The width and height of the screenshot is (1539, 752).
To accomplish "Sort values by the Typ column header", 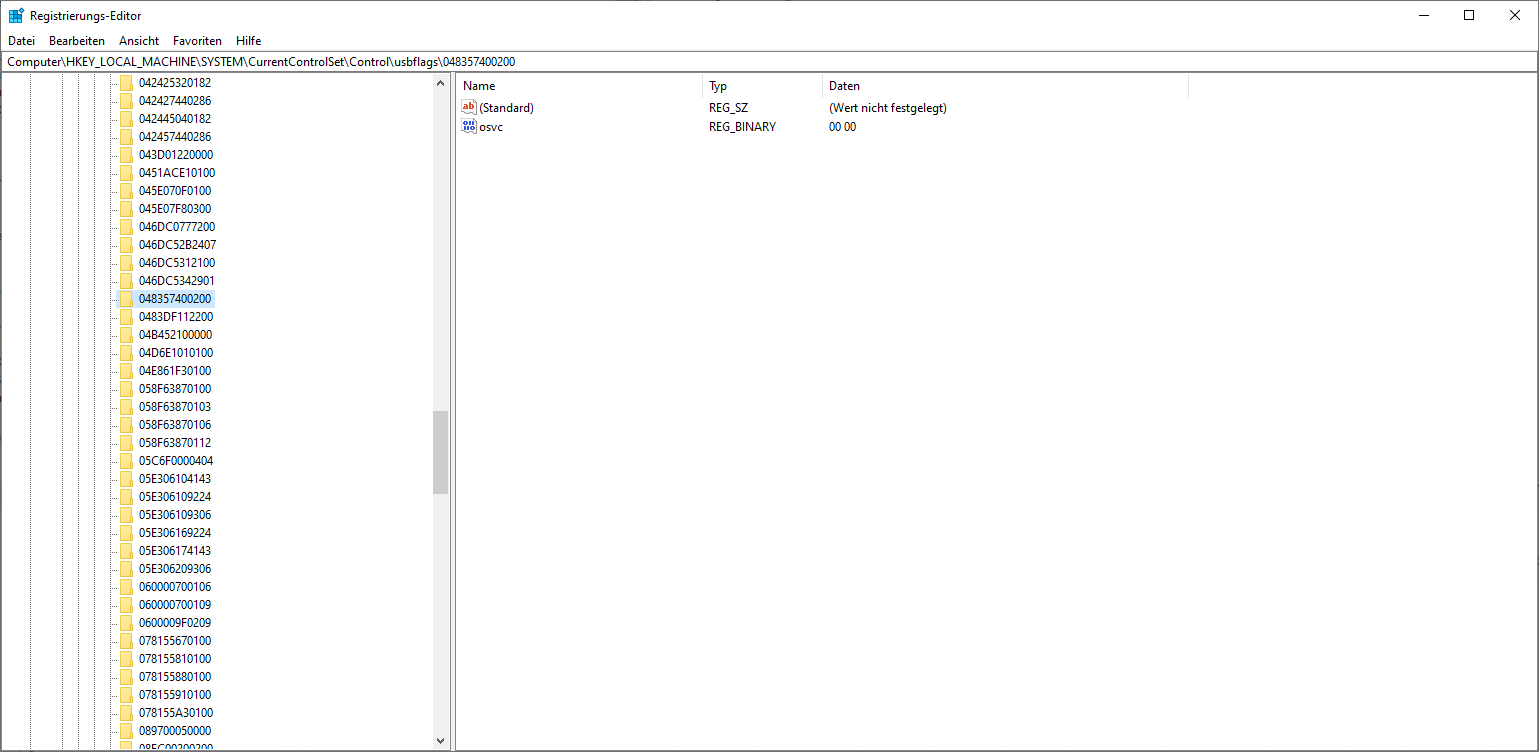I will (760, 86).
